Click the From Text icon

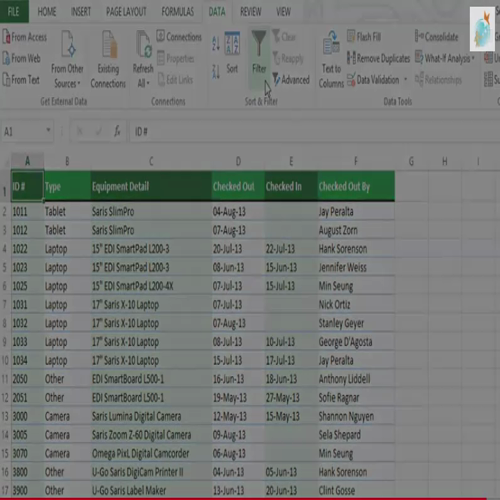point(7,80)
